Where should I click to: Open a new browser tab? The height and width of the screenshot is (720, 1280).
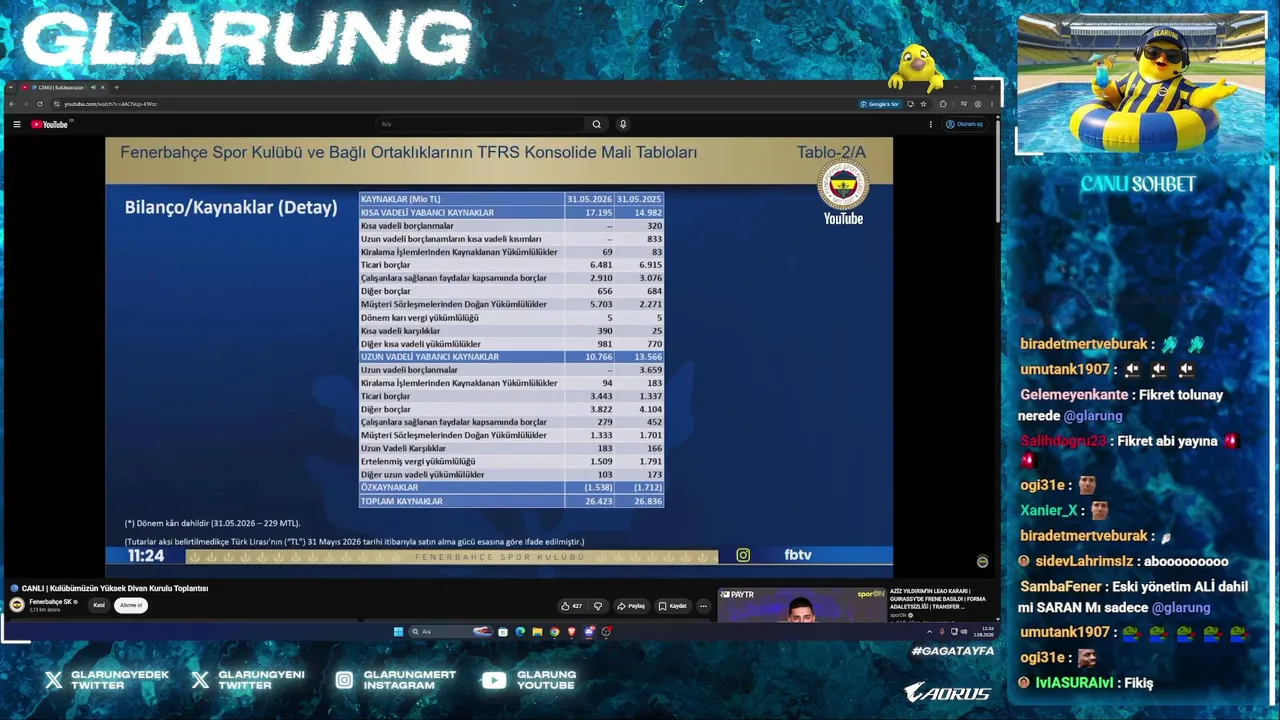click(116, 87)
